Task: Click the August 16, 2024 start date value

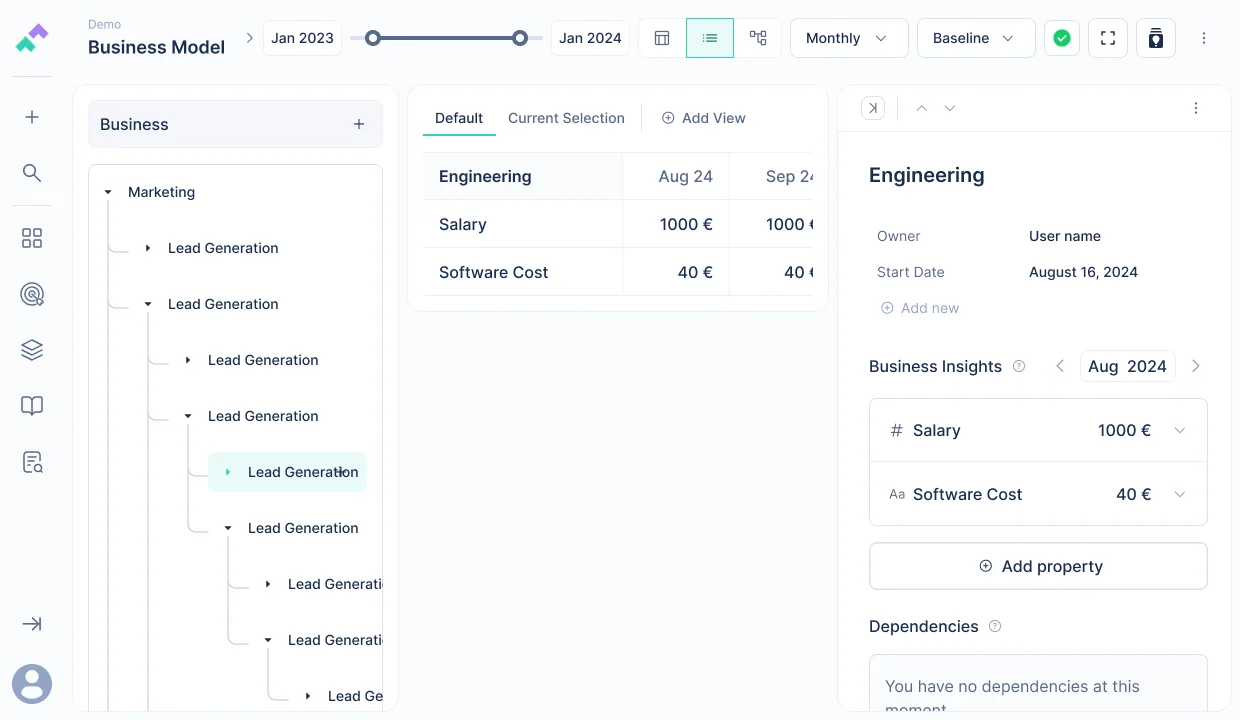Action: tap(1083, 272)
